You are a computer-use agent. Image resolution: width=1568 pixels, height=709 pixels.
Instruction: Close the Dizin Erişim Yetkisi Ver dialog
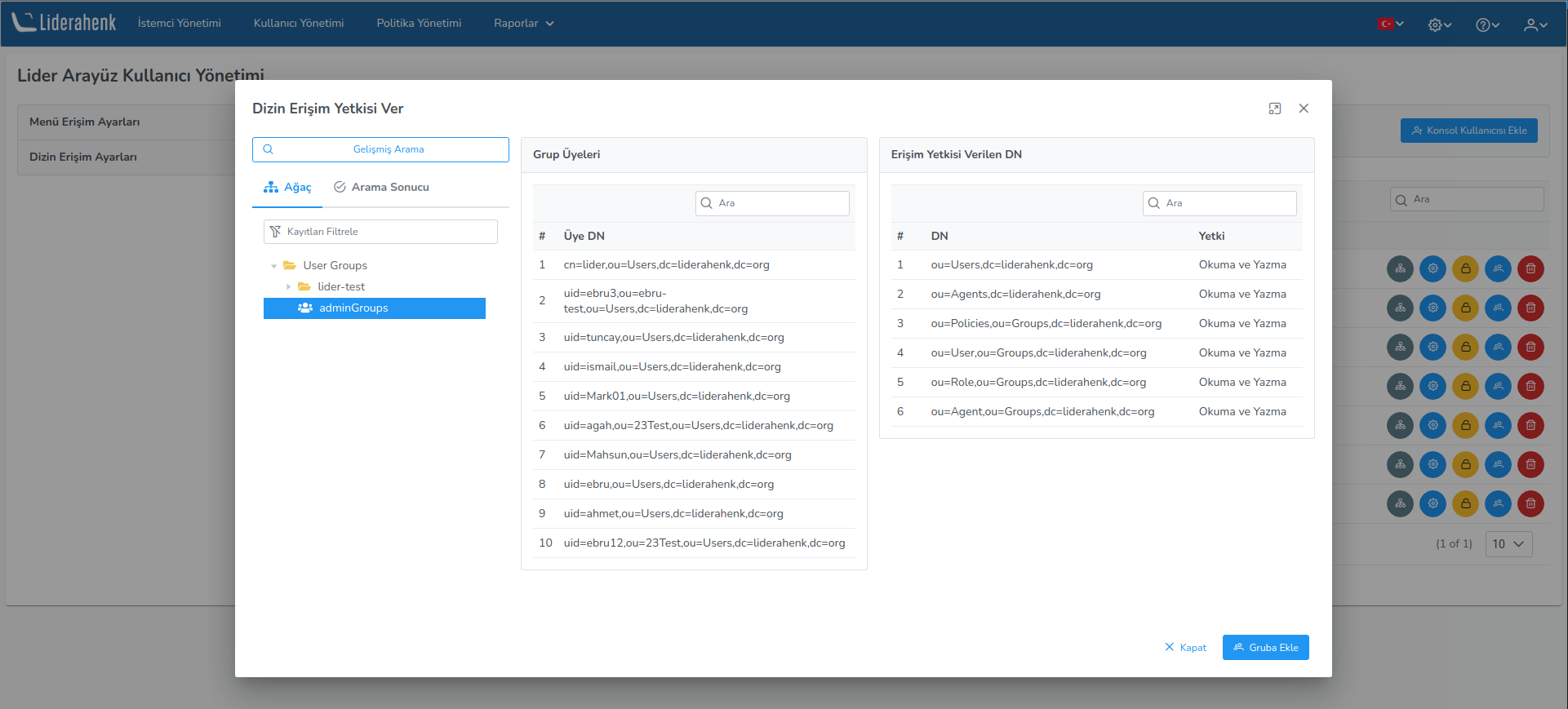1304,109
